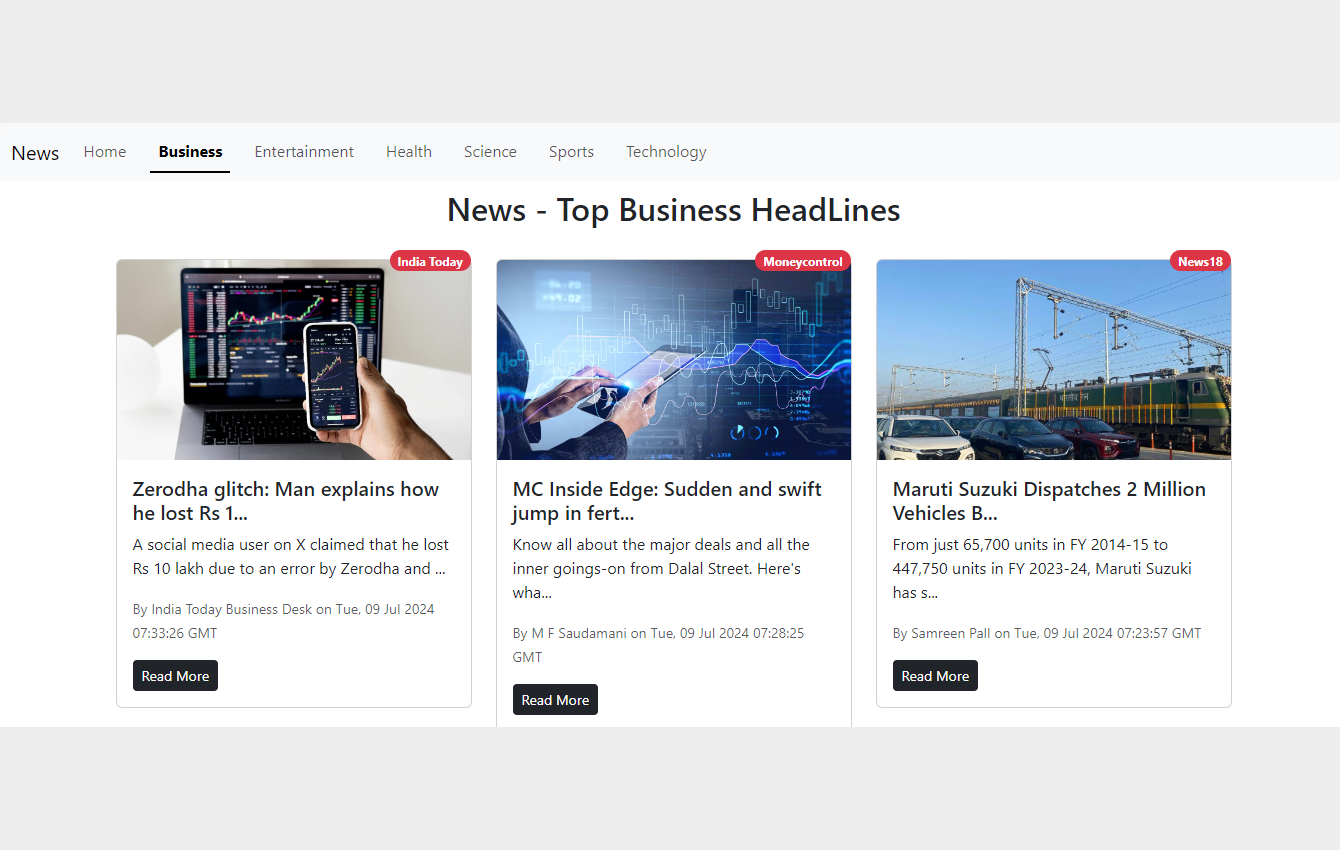The image size is (1340, 850).
Task: Click Read More on Maruti Suzuki article
Action: [935, 676]
